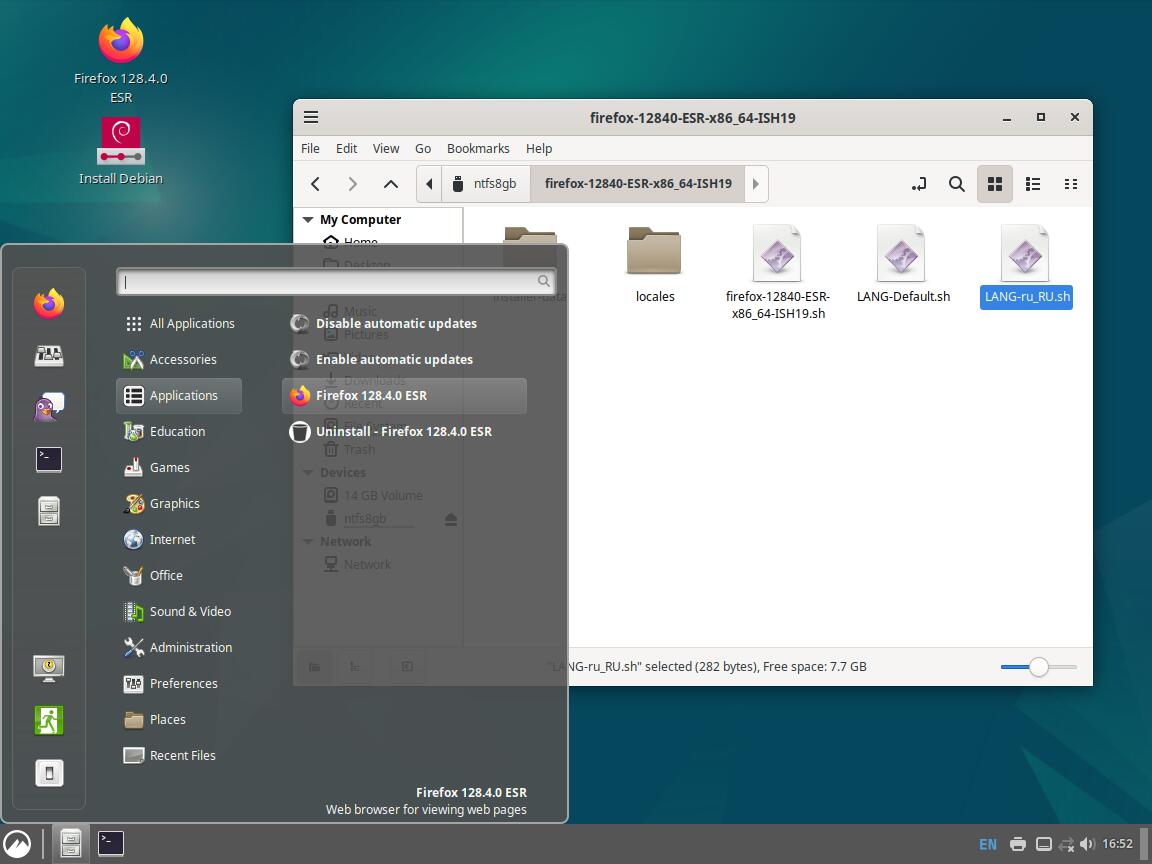Open the hamburger menu in file manager titlebar

311,118
